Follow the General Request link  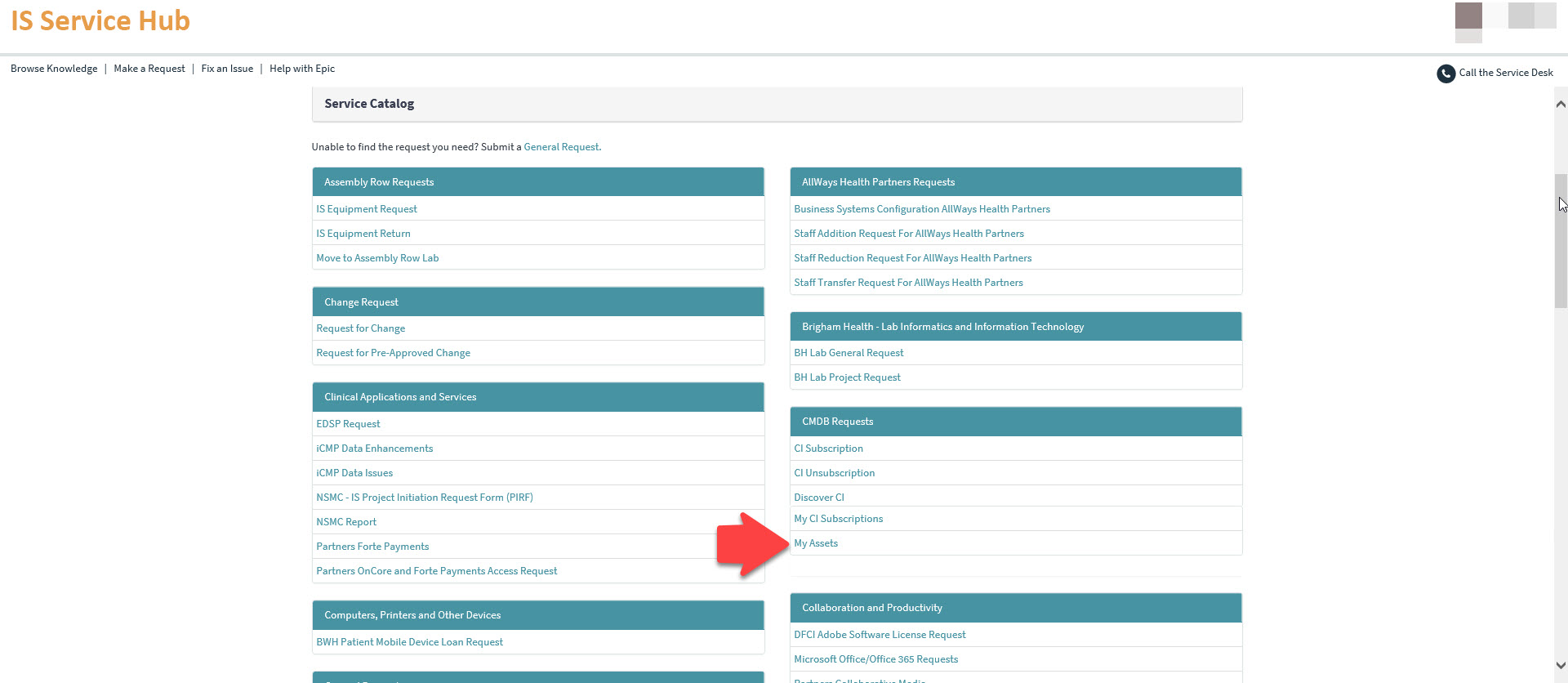click(x=562, y=147)
